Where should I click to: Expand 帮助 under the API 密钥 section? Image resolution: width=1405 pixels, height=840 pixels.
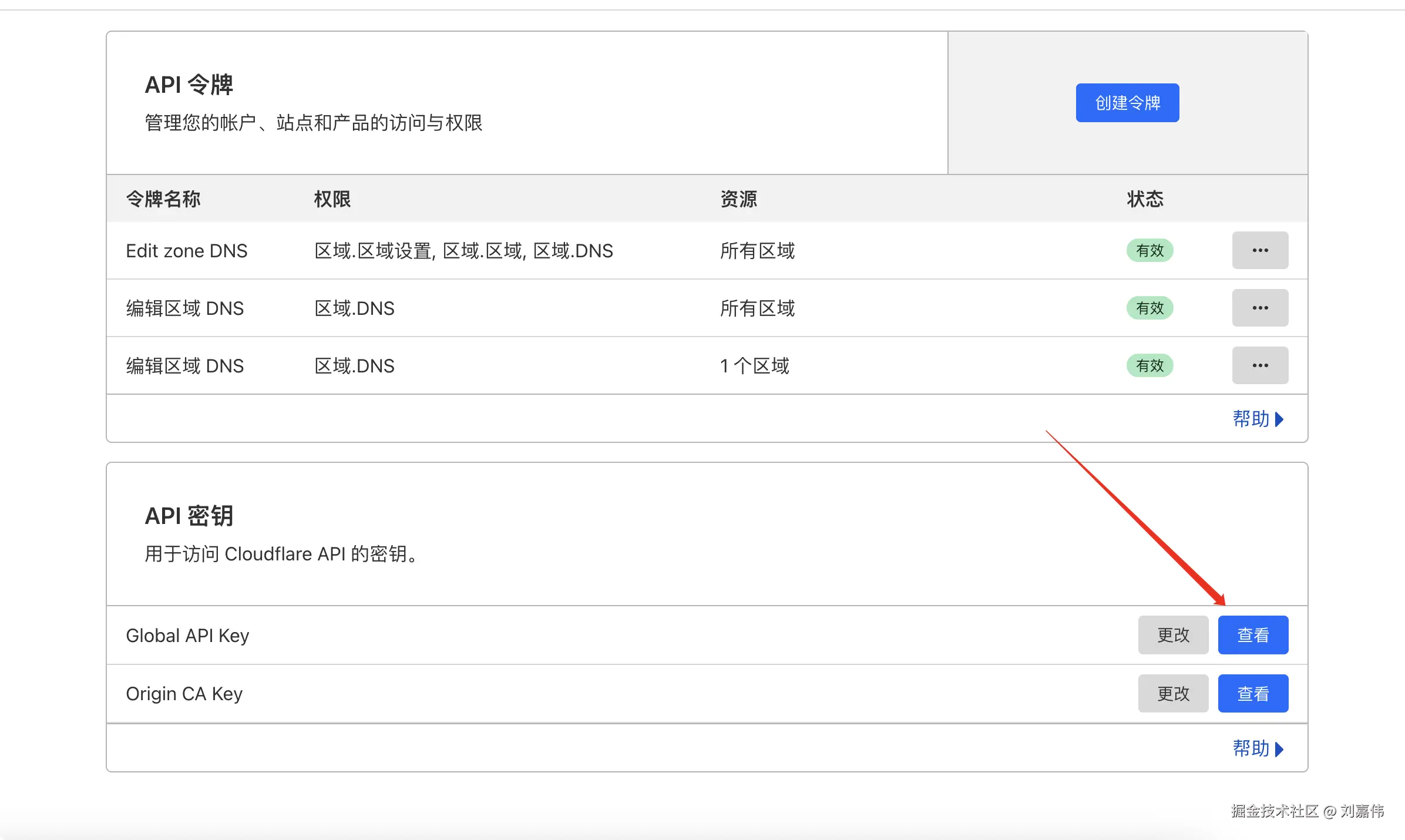1257,748
